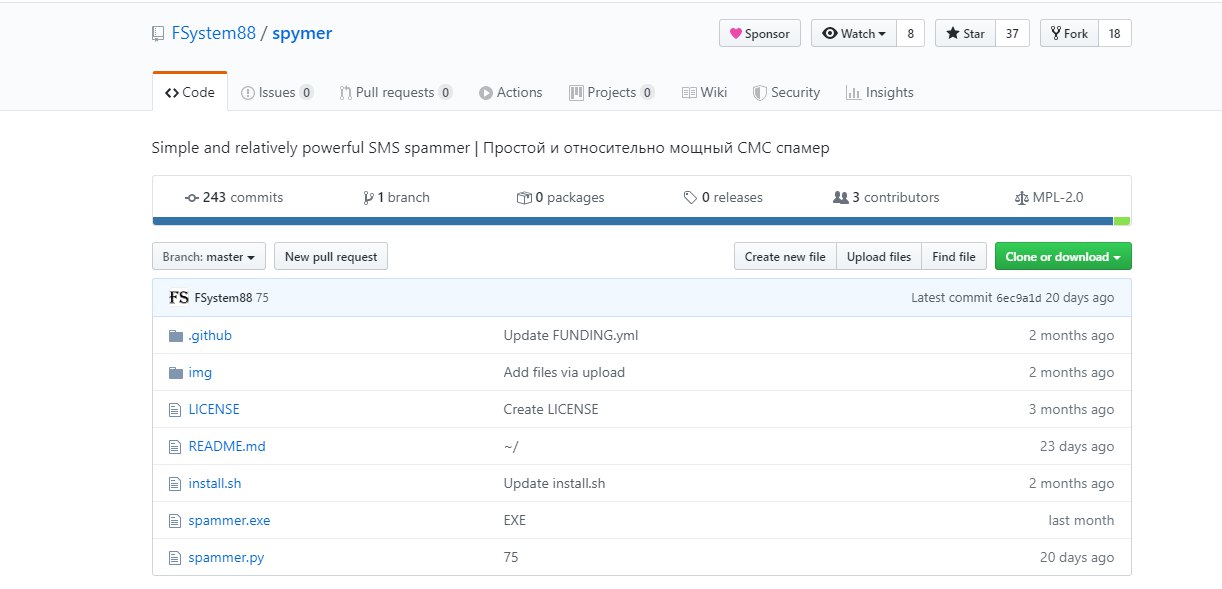Screen dimensions: 1222x589
Task: Open the Wiki tab
Action: [x=704, y=92]
